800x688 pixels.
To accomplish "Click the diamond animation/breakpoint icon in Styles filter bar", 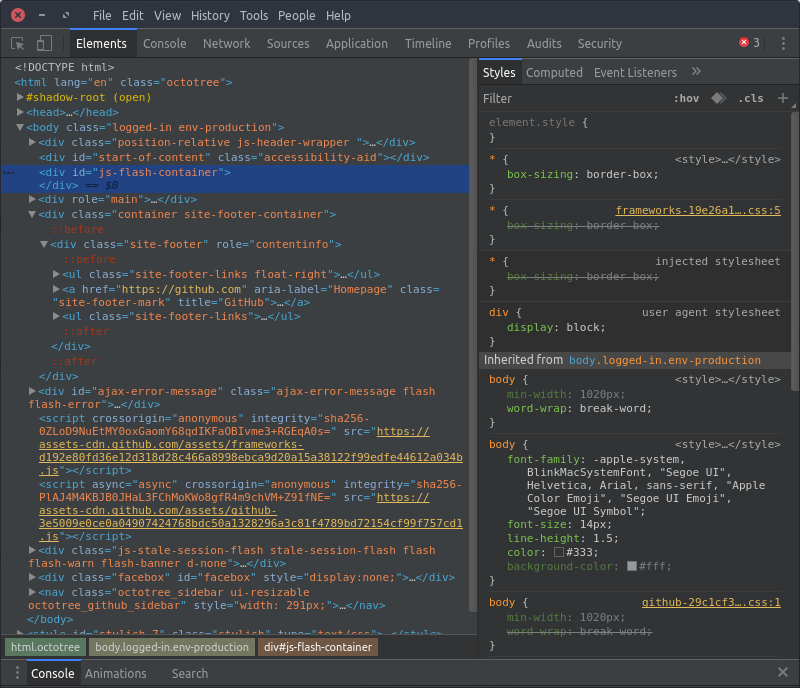I will pyautogui.click(x=718, y=97).
